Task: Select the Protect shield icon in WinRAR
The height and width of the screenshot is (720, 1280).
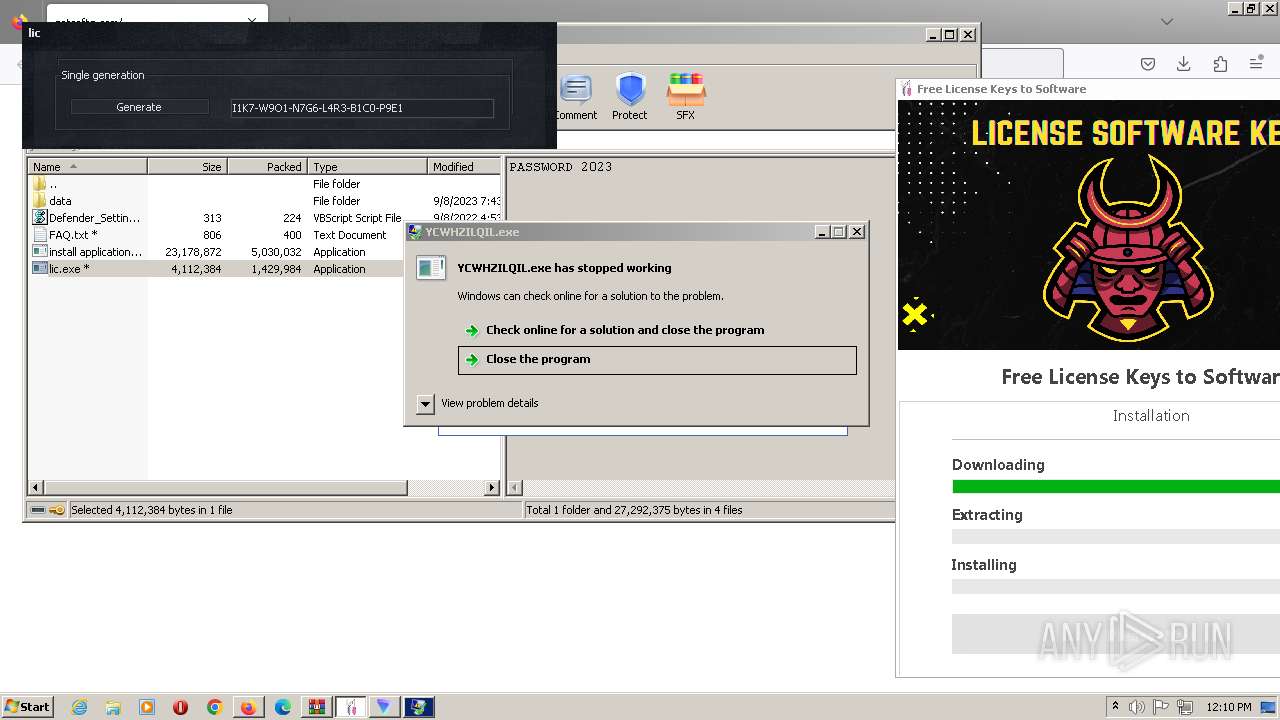Action: click(x=630, y=97)
